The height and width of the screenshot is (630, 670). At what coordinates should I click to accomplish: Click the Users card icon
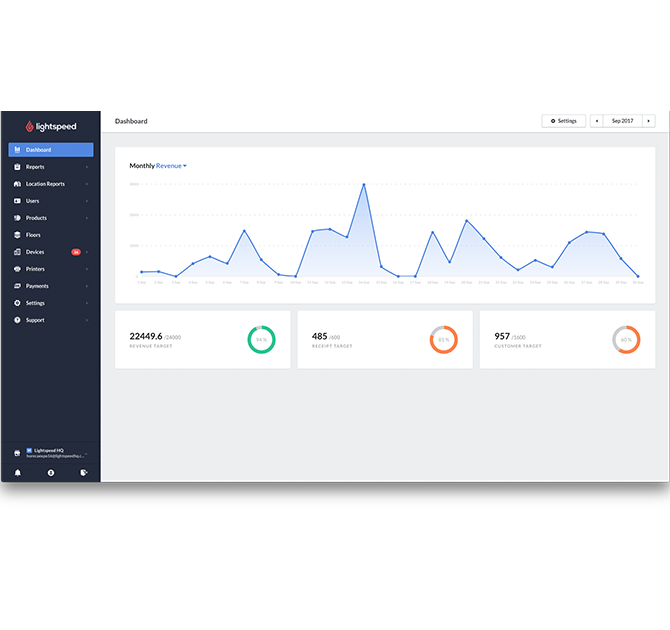click(x=17, y=201)
